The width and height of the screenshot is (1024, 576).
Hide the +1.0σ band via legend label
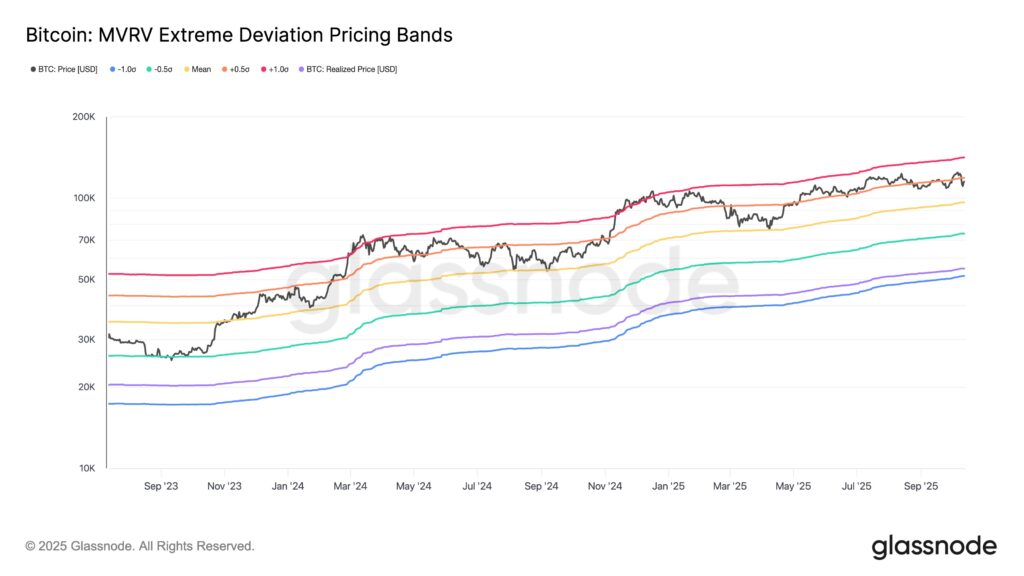[x=279, y=69]
